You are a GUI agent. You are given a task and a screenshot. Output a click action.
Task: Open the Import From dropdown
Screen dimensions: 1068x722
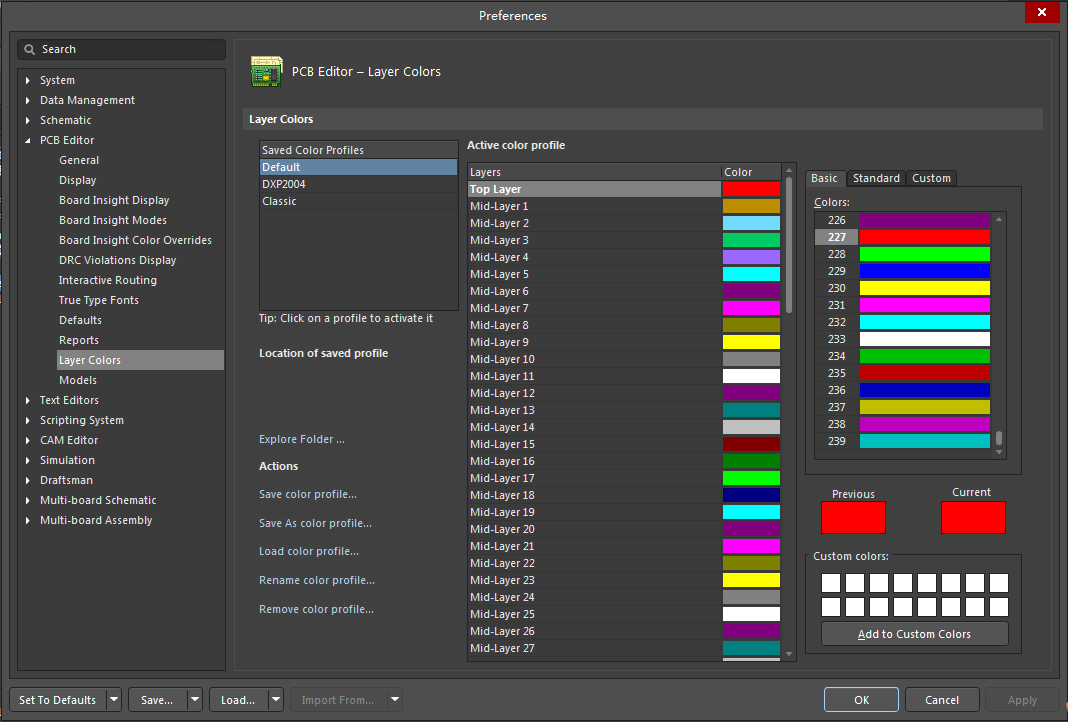pyautogui.click(x=394, y=699)
